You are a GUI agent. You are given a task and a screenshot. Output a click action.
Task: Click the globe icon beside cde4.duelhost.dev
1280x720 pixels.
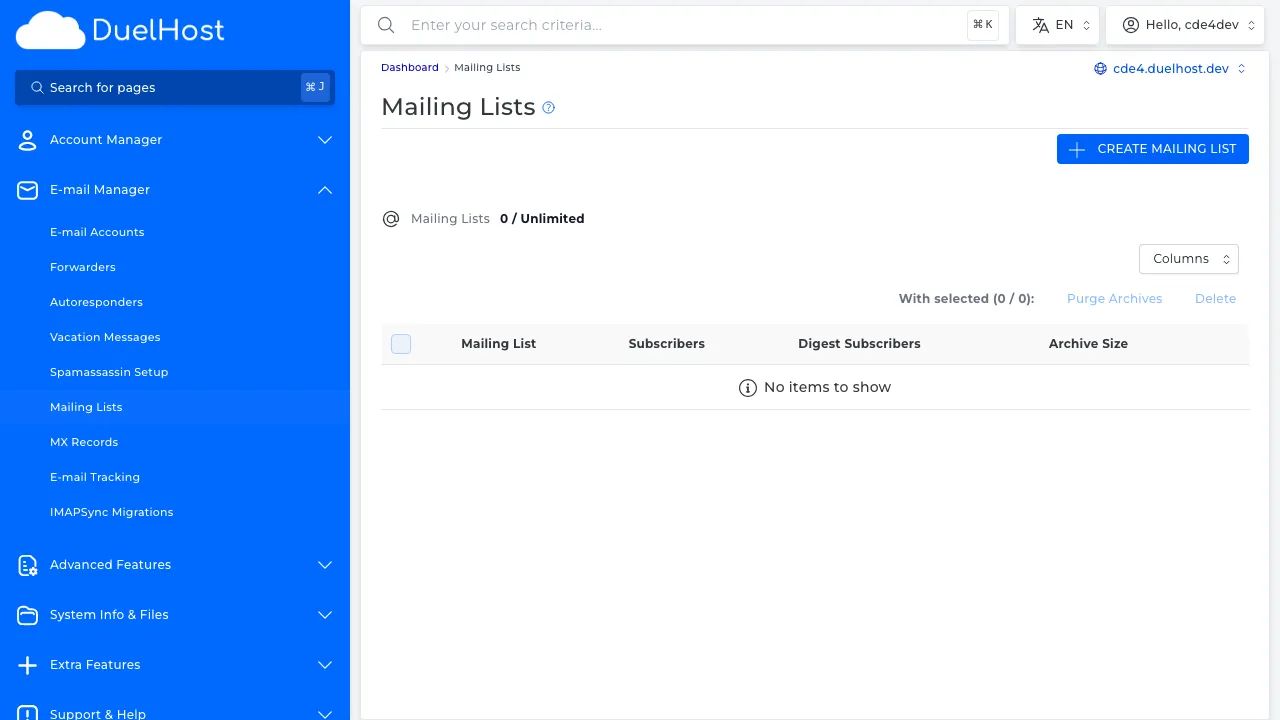(x=1100, y=68)
